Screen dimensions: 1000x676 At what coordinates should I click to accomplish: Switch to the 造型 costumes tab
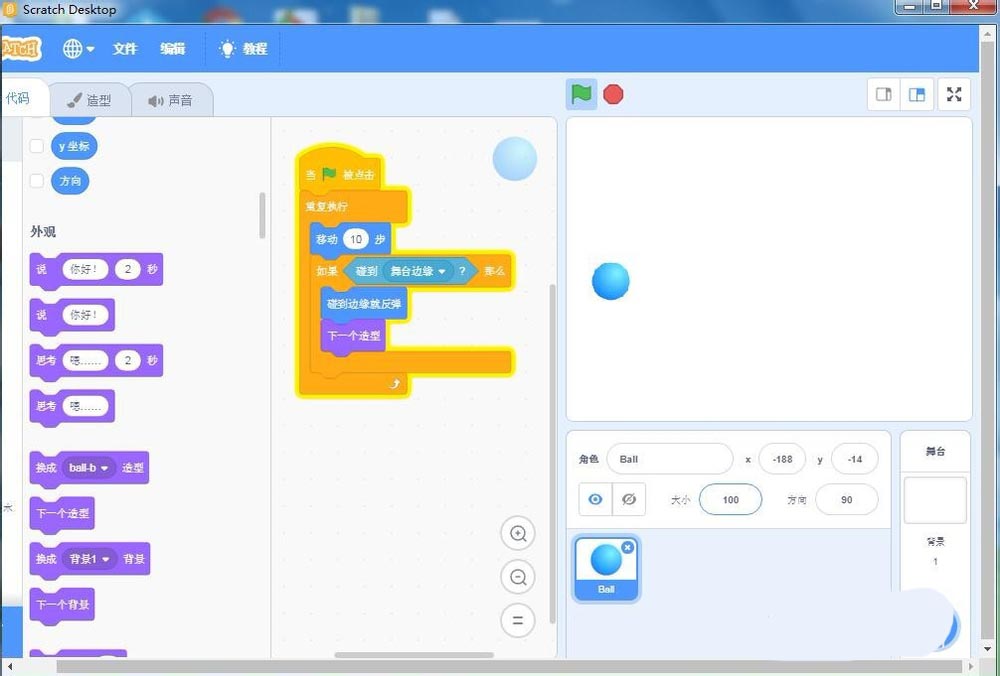(x=90, y=100)
